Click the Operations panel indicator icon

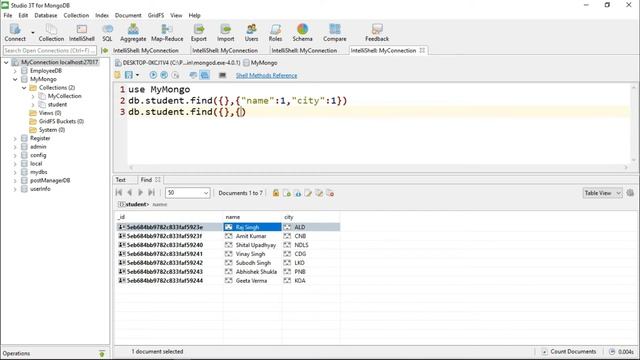tap(102, 353)
